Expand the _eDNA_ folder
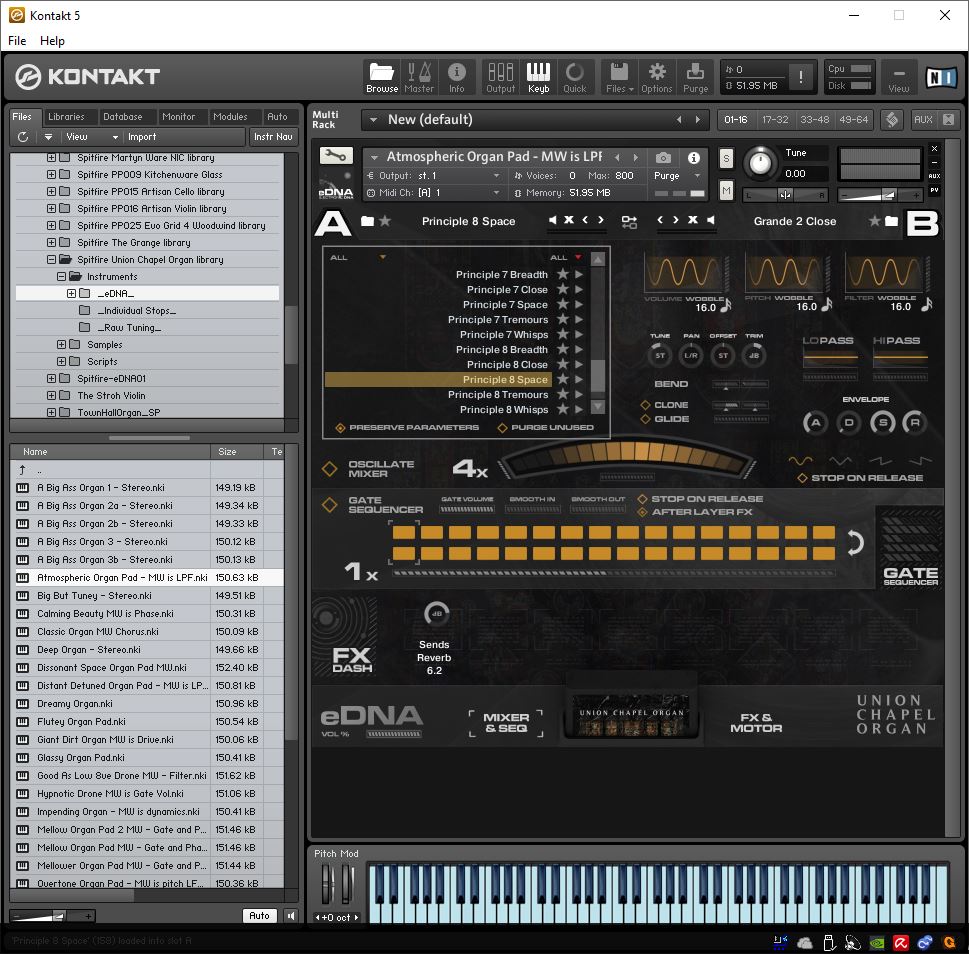This screenshot has height=954, width=969. [71, 293]
